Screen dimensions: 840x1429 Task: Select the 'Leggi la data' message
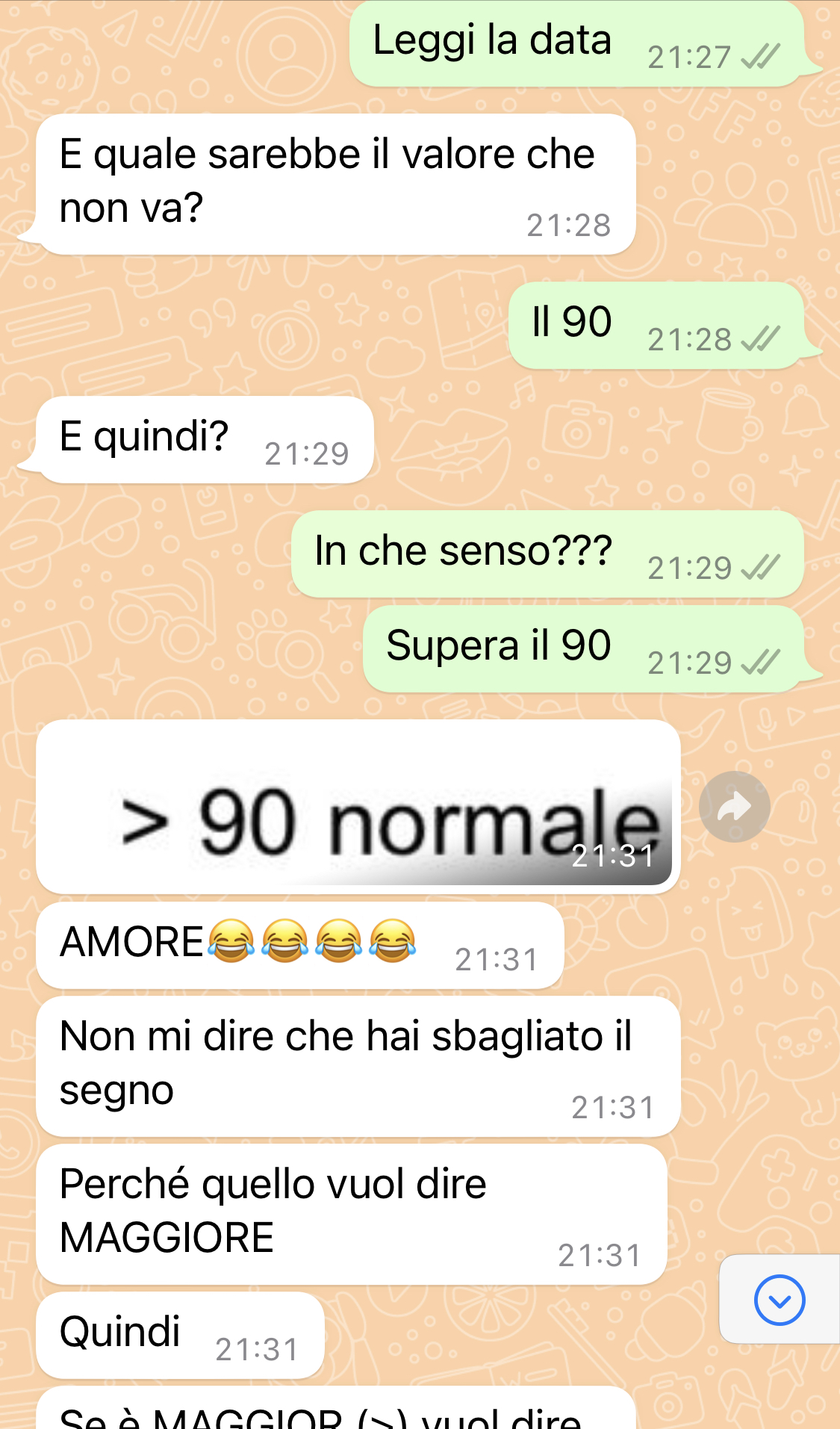pos(576,43)
